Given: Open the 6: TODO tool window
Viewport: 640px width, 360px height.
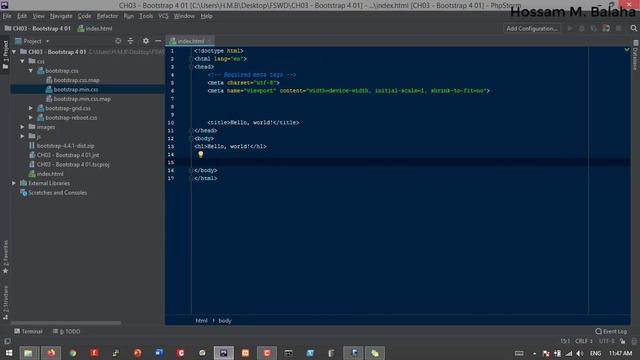Looking at the screenshot, I should [x=66, y=331].
